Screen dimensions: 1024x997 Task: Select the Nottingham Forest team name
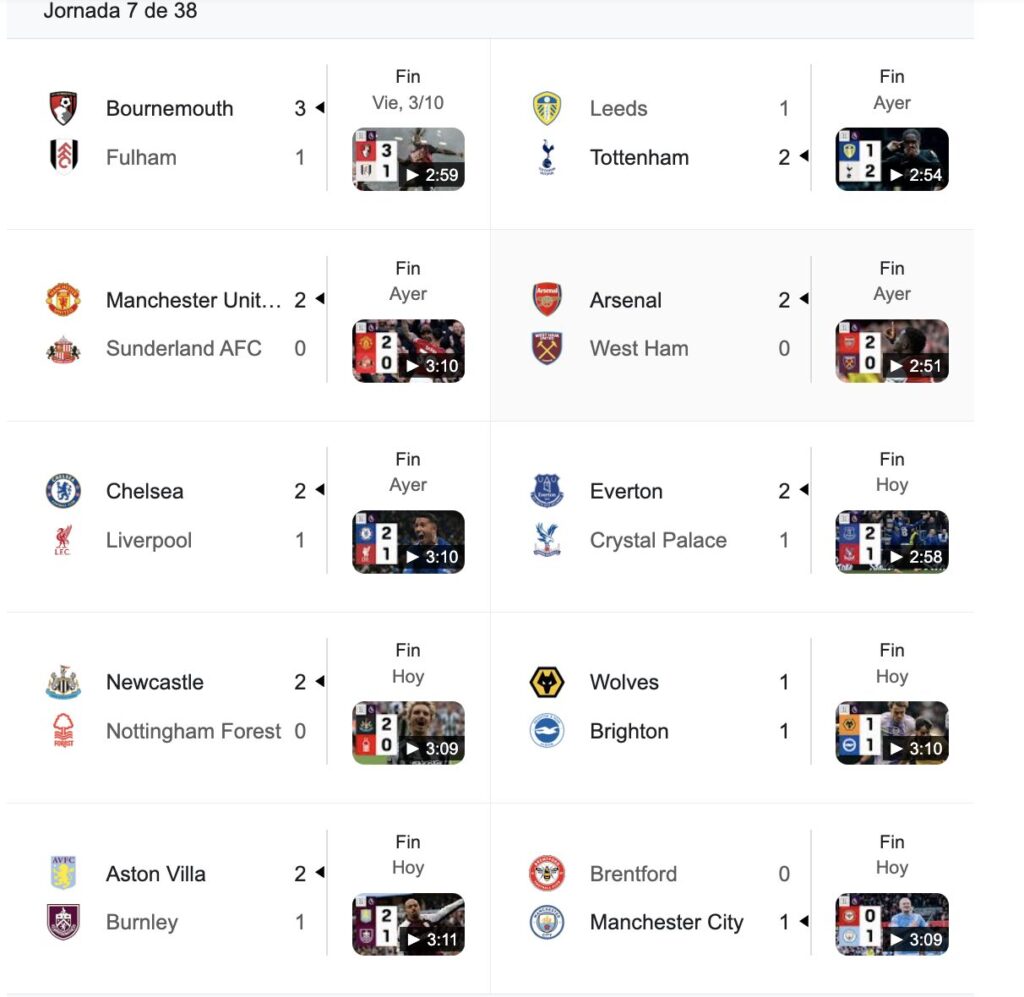[193, 731]
